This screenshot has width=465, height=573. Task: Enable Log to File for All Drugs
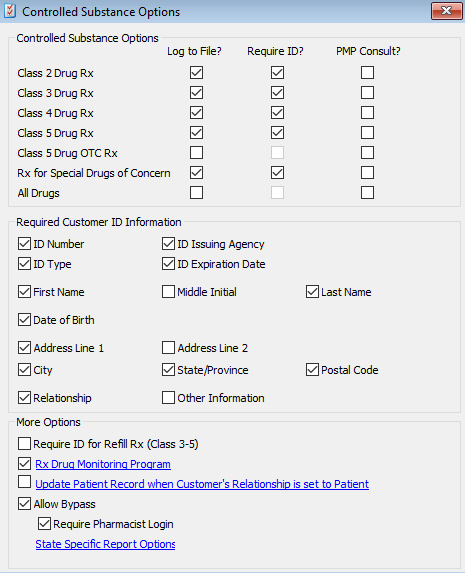(x=196, y=193)
